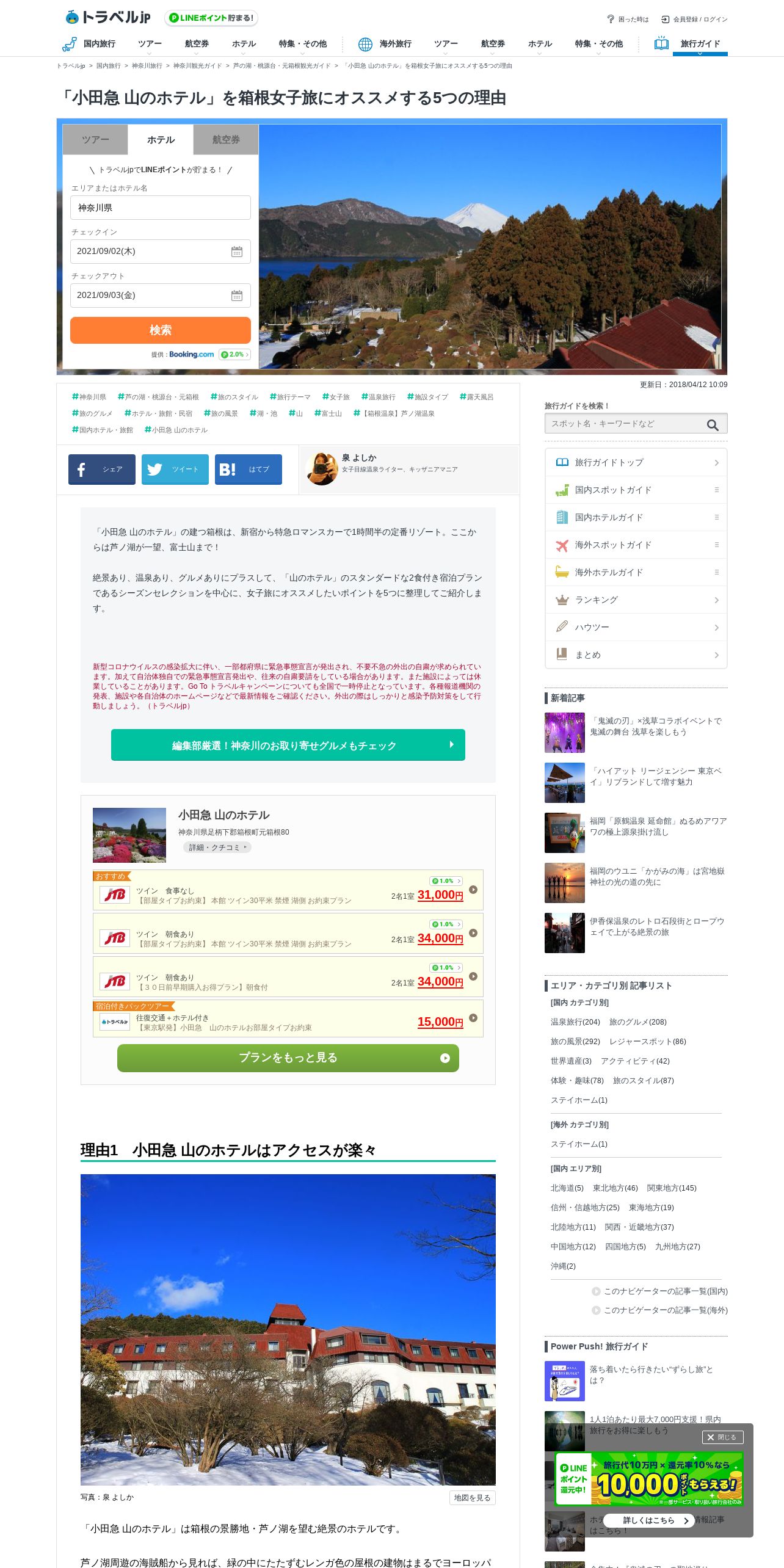Click 詳しくはこちら on LINE popup
The image size is (784, 1568).
(x=648, y=1520)
